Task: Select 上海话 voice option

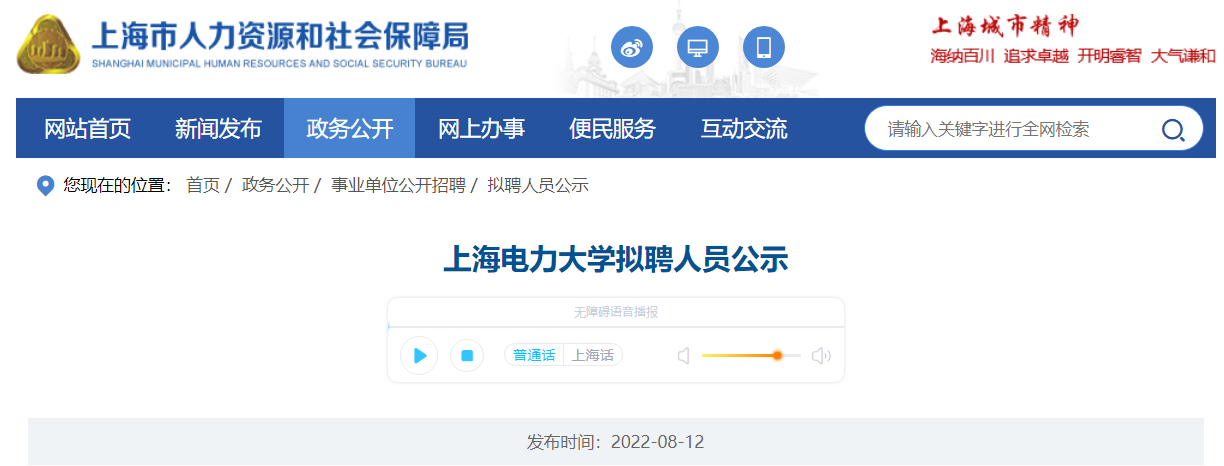Action: [x=593, y=355]
